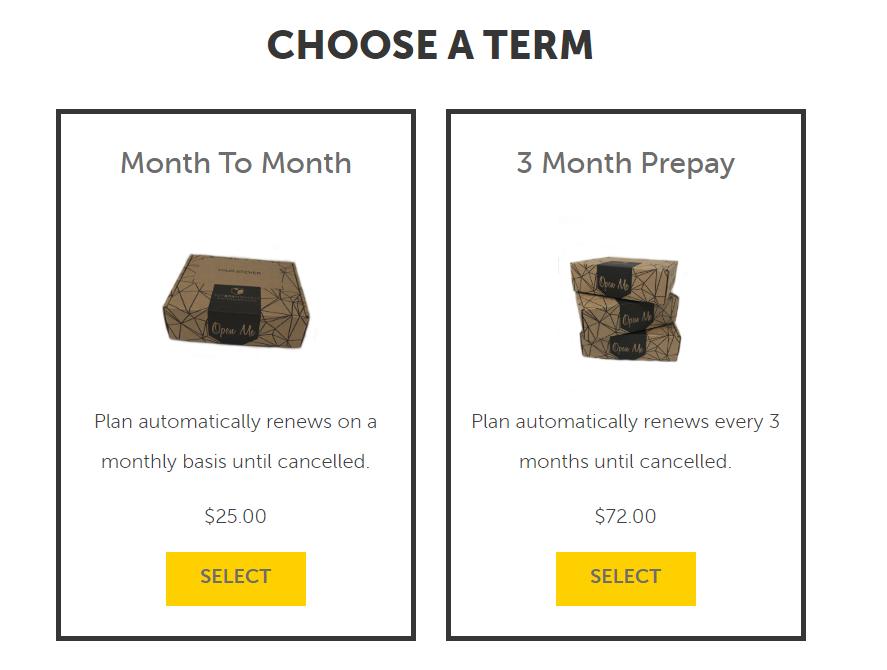Select the 3 Month Prepay plan
The width and height of the screenshot is (887, 670).
(626, 578)
